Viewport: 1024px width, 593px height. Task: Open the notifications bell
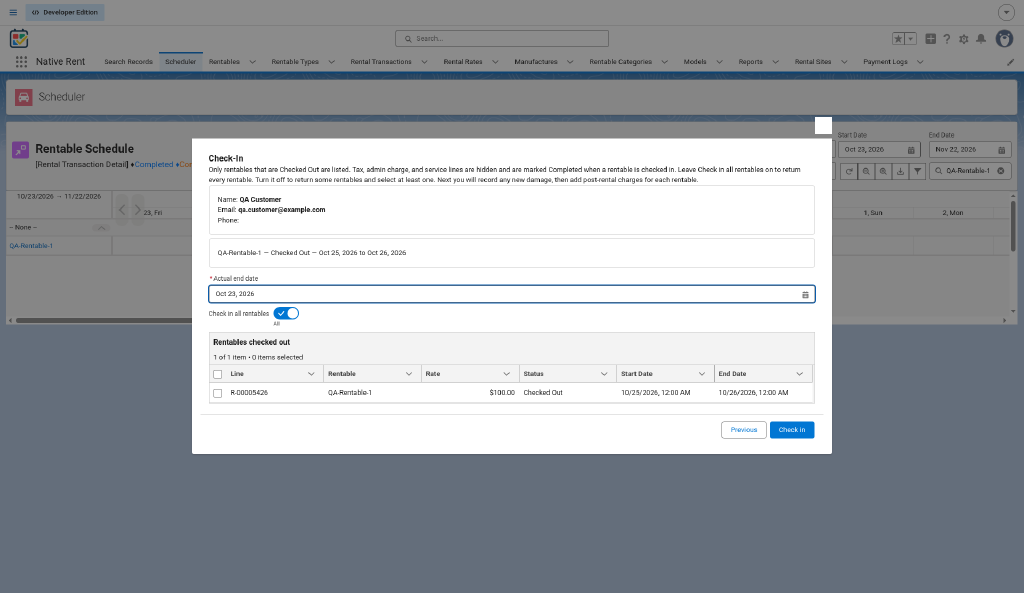pos(981,39)
